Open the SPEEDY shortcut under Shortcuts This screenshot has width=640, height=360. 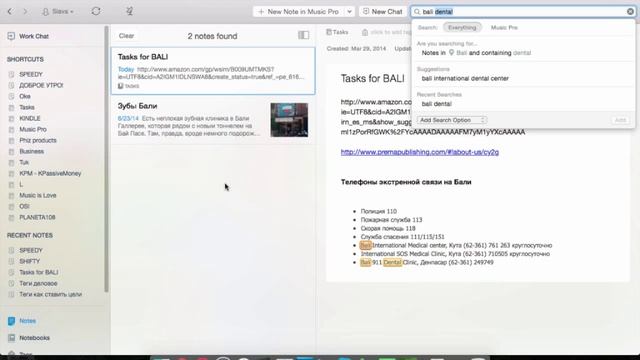[x=31, y=74]
